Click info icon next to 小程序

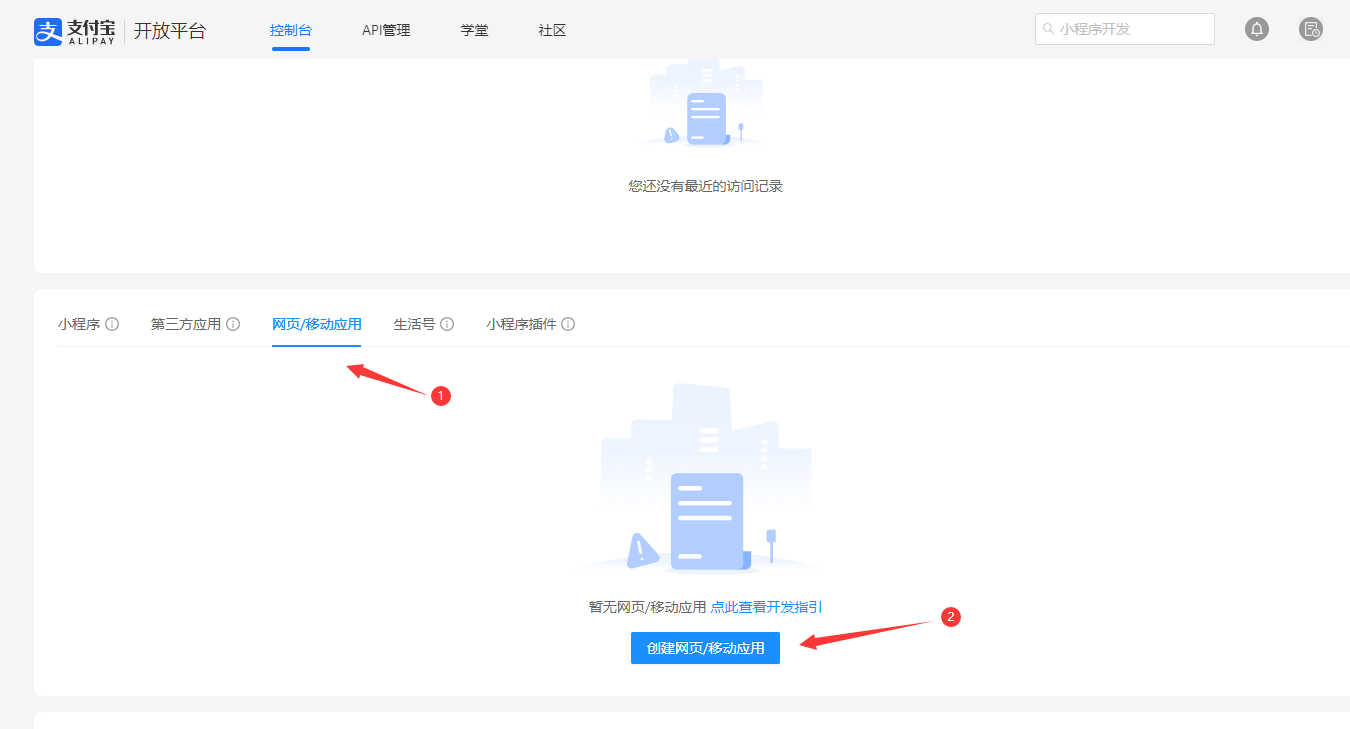(112, 324)
